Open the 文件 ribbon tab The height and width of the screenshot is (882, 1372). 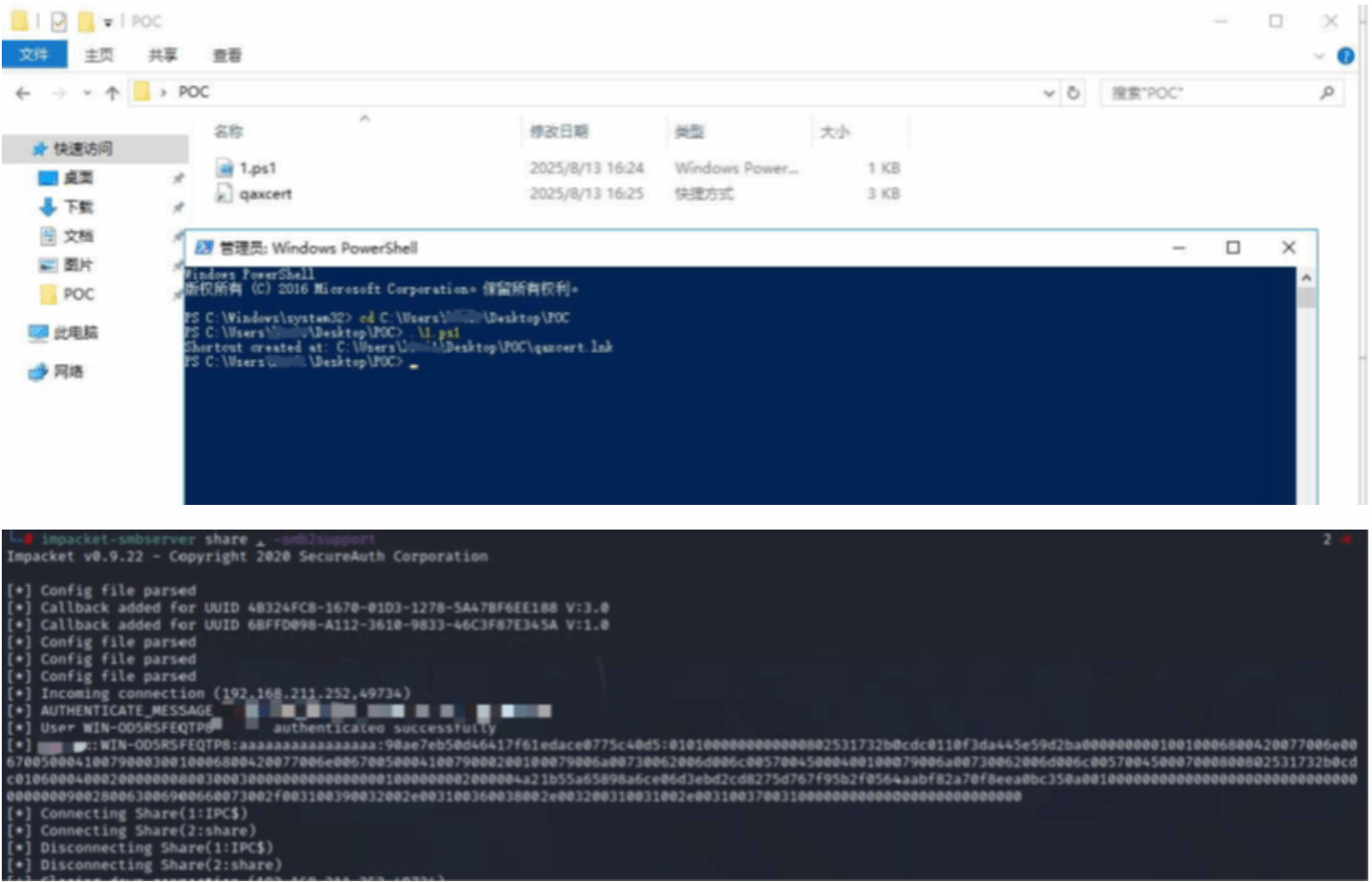[34, 55]
